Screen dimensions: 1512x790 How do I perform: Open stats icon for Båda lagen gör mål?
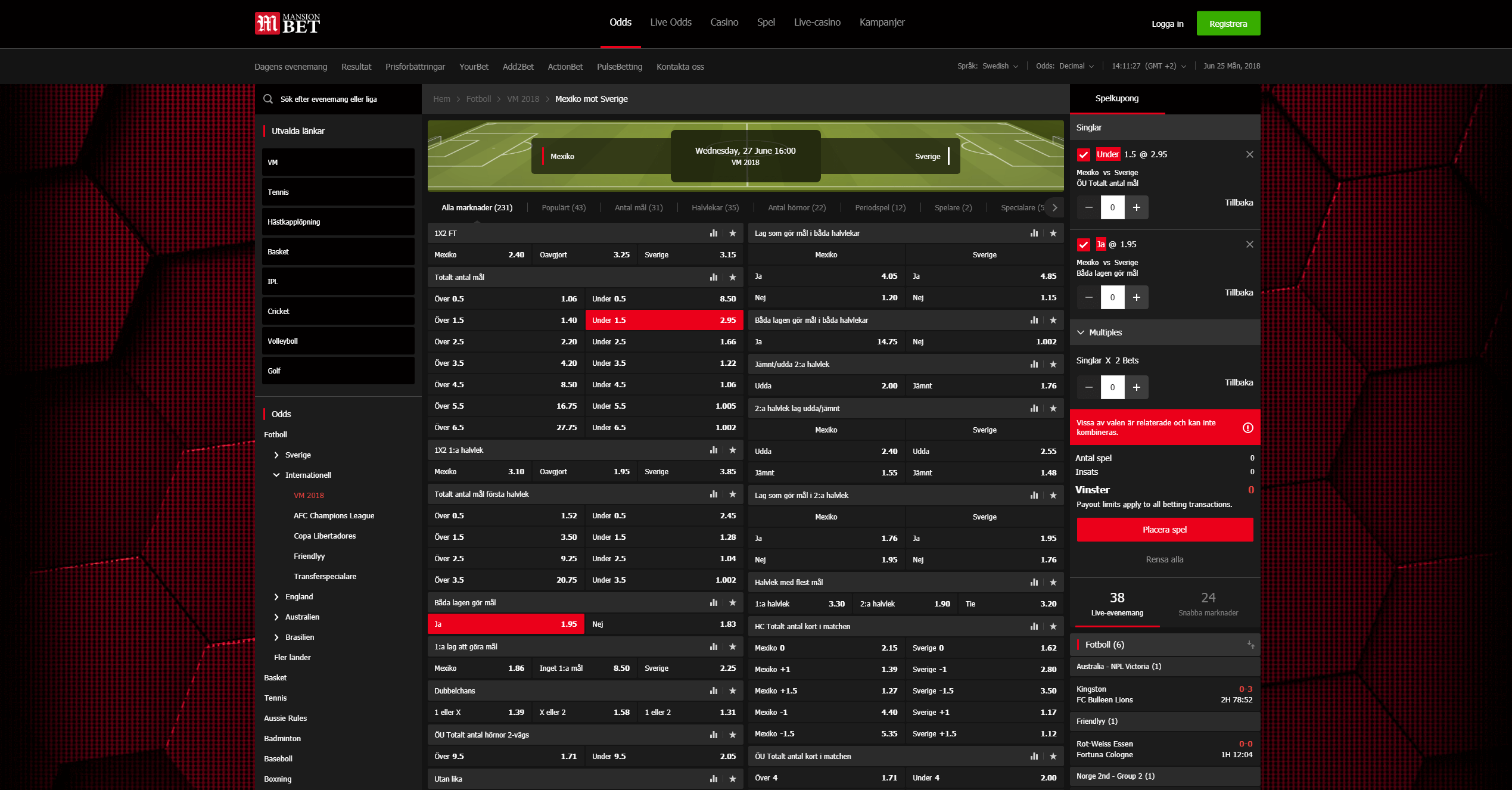point(713,602)
